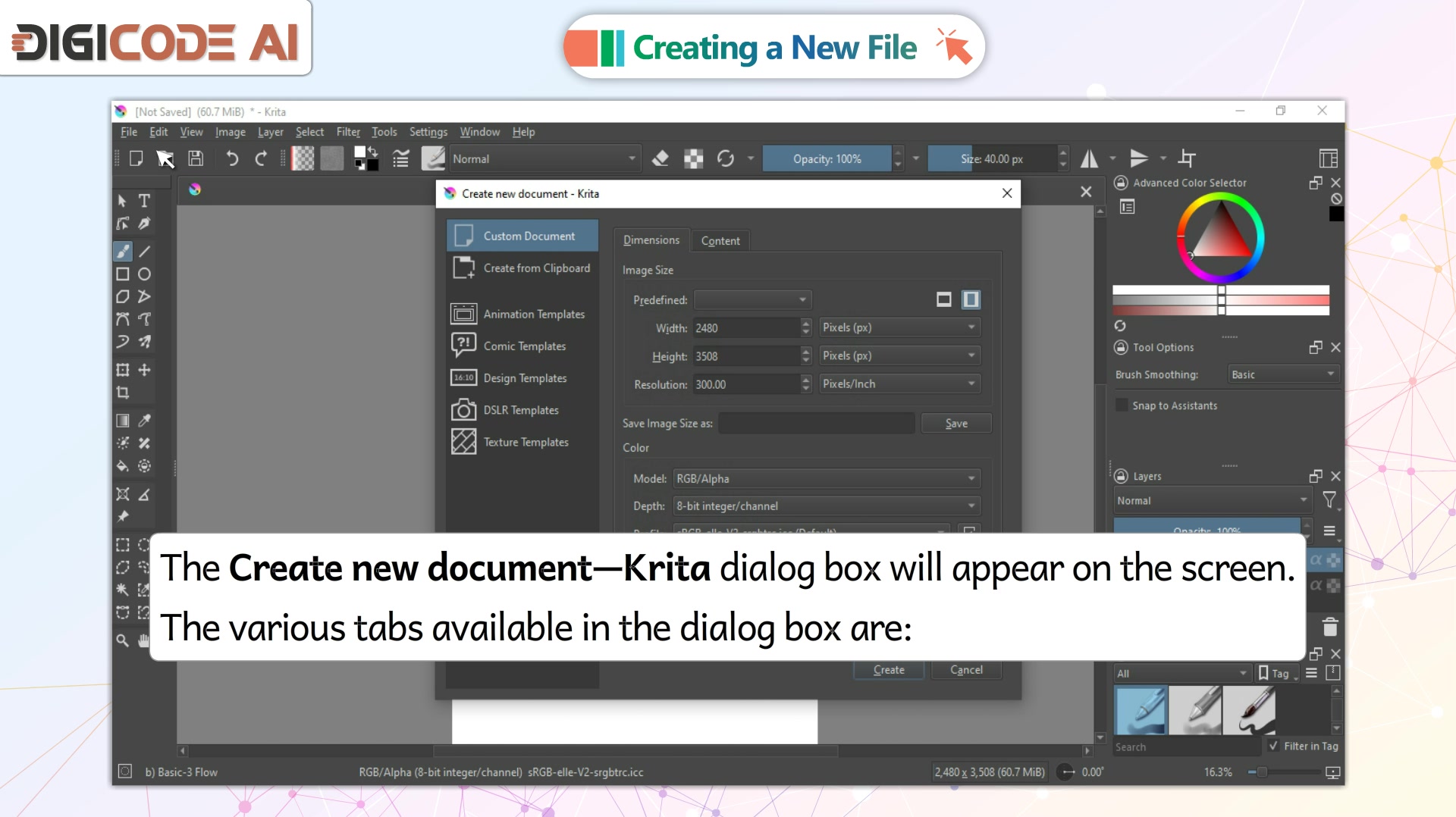Click the Create button
Image resolution: width=1456 pixels, height=817 pixels.
[x=889, y=670]
